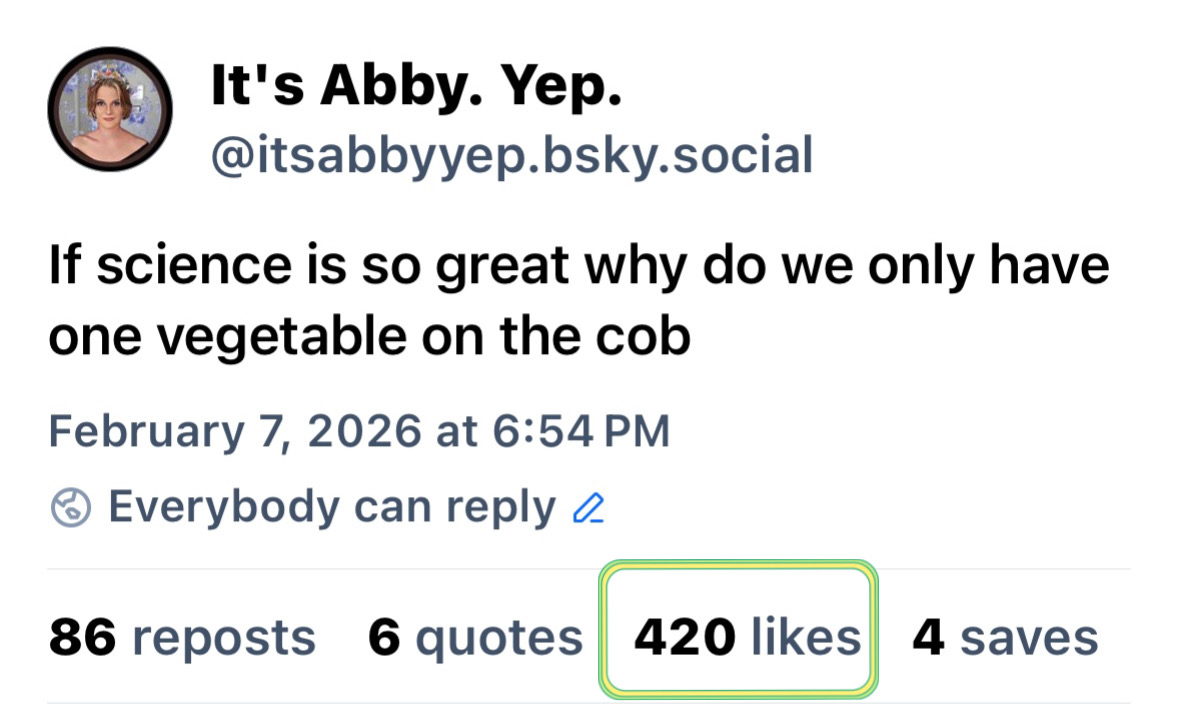Click the word "quotes"

pyautogui.click(x=499, y=637)
